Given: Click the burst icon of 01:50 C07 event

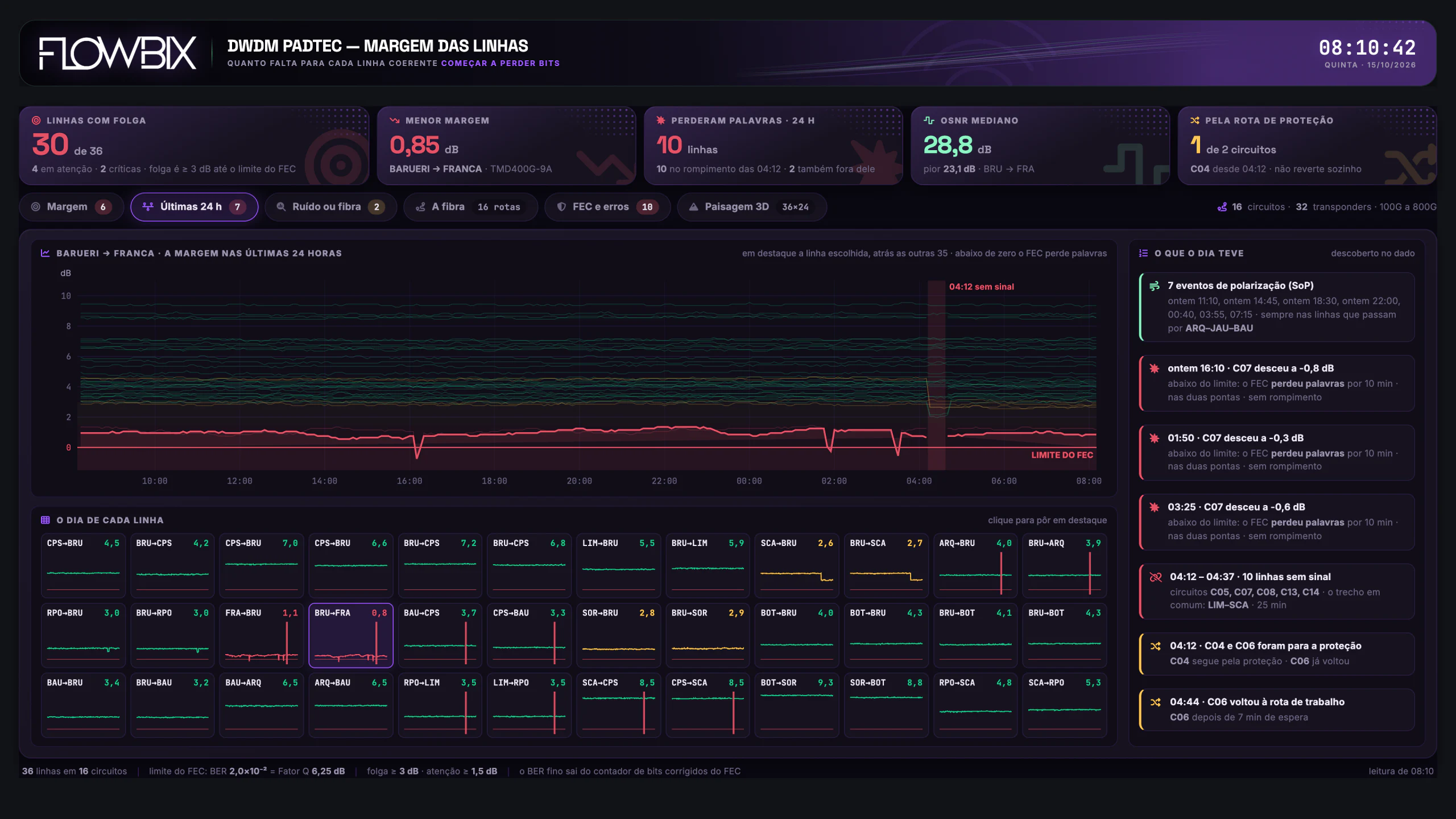Looking at the screenshot, I should point(1155,438).
